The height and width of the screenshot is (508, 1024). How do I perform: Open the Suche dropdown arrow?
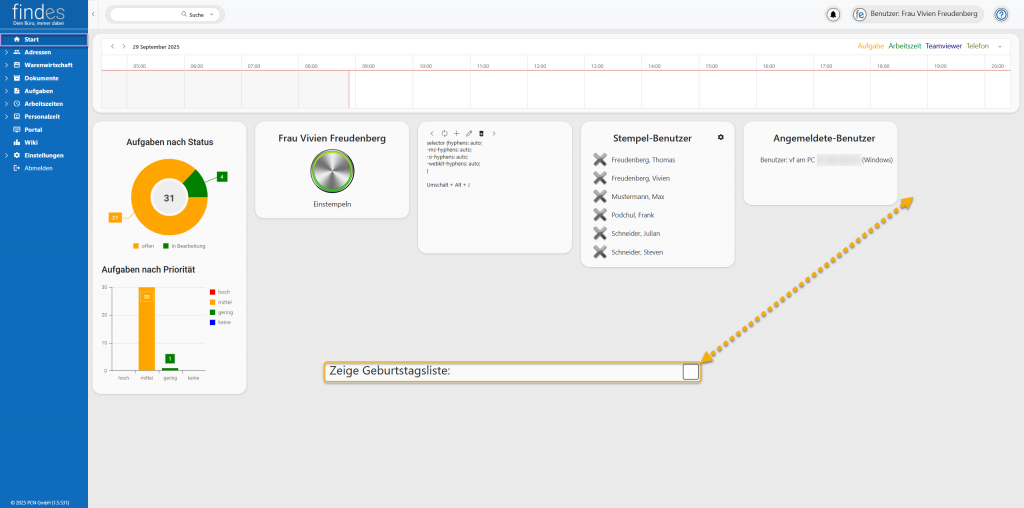[210, 15]
